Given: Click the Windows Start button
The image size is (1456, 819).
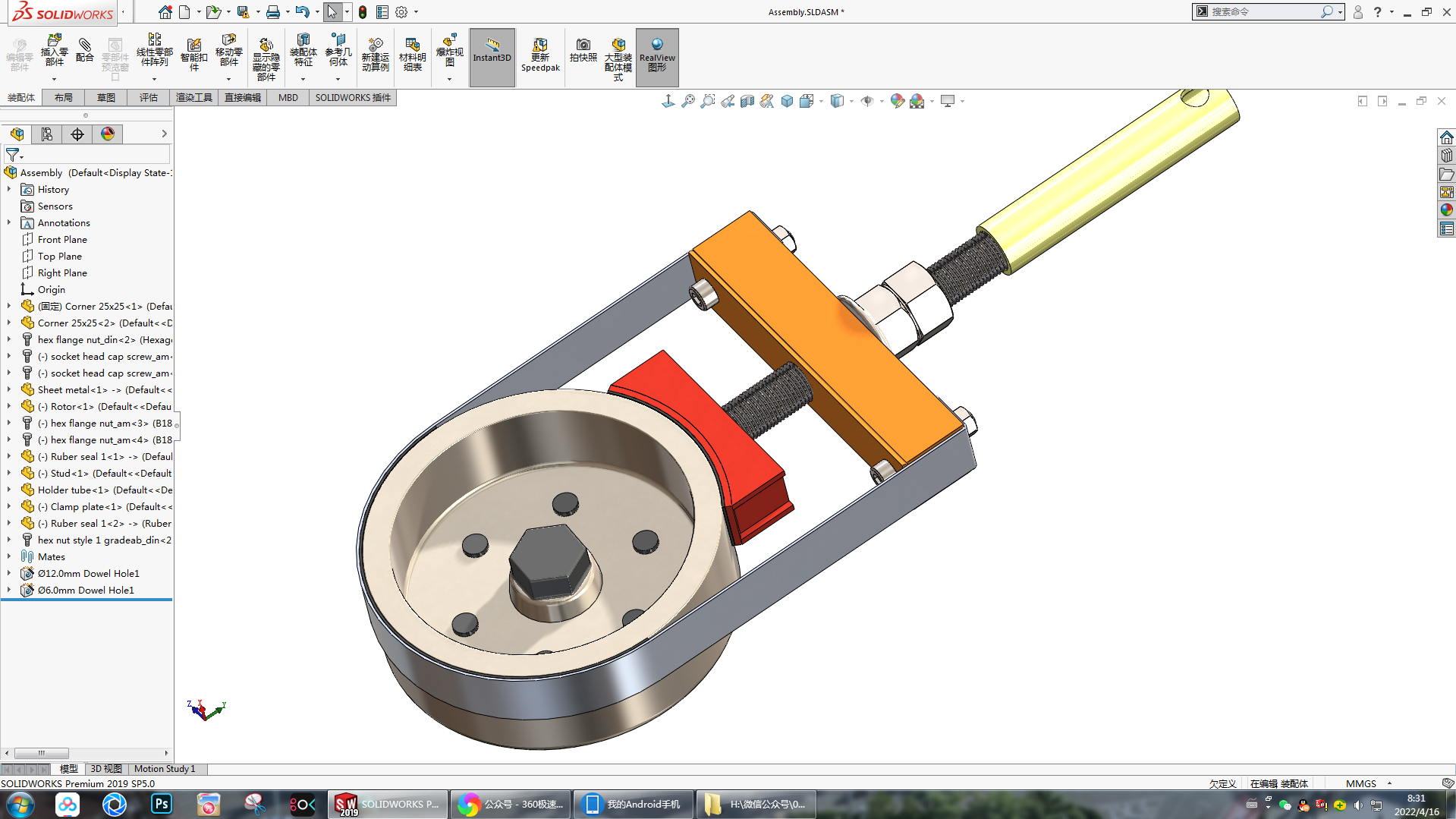Looking at the screenshot, I should (x=20, y=805).
